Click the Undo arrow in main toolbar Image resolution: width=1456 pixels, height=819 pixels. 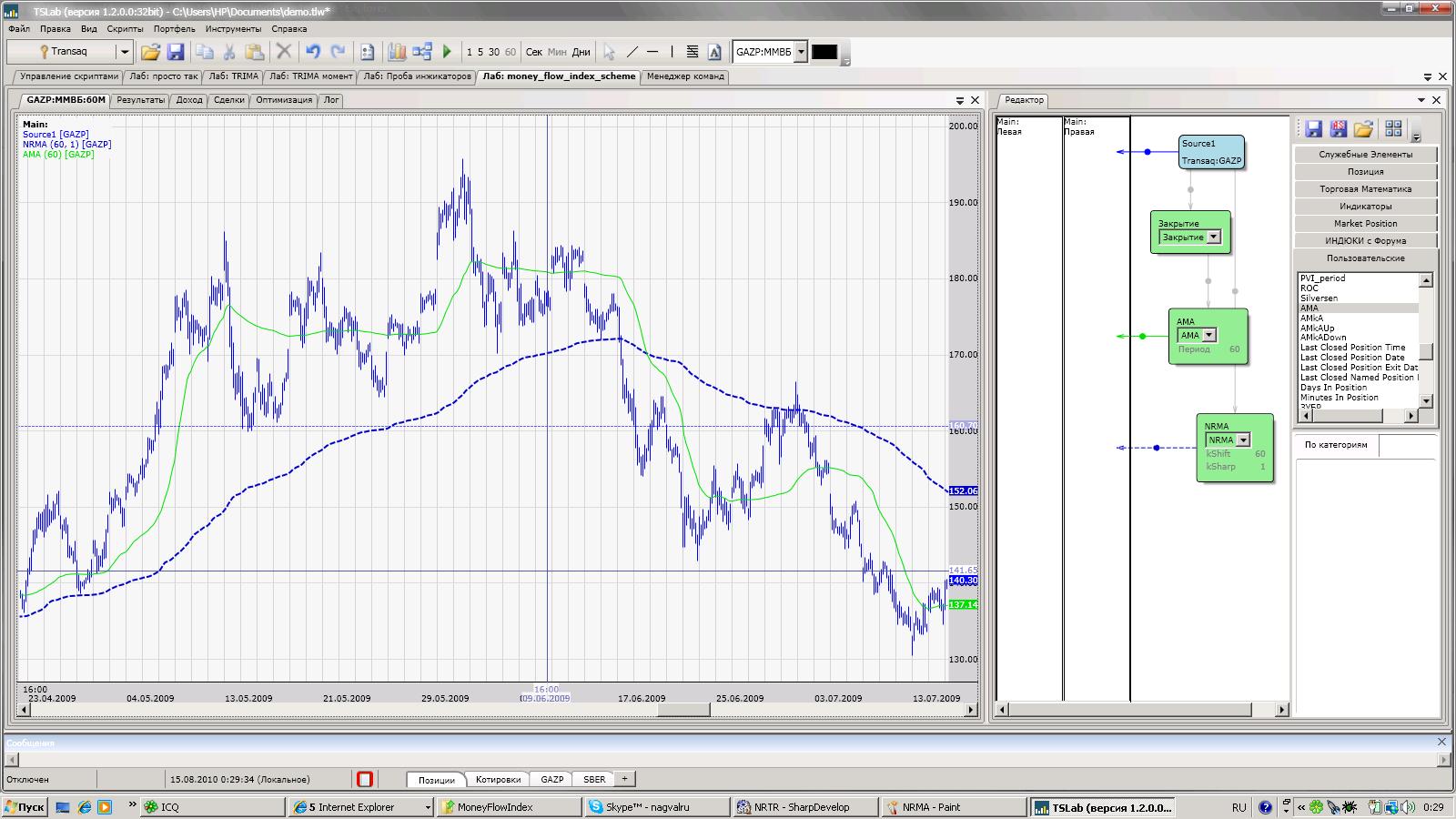(x=313, y=52)
